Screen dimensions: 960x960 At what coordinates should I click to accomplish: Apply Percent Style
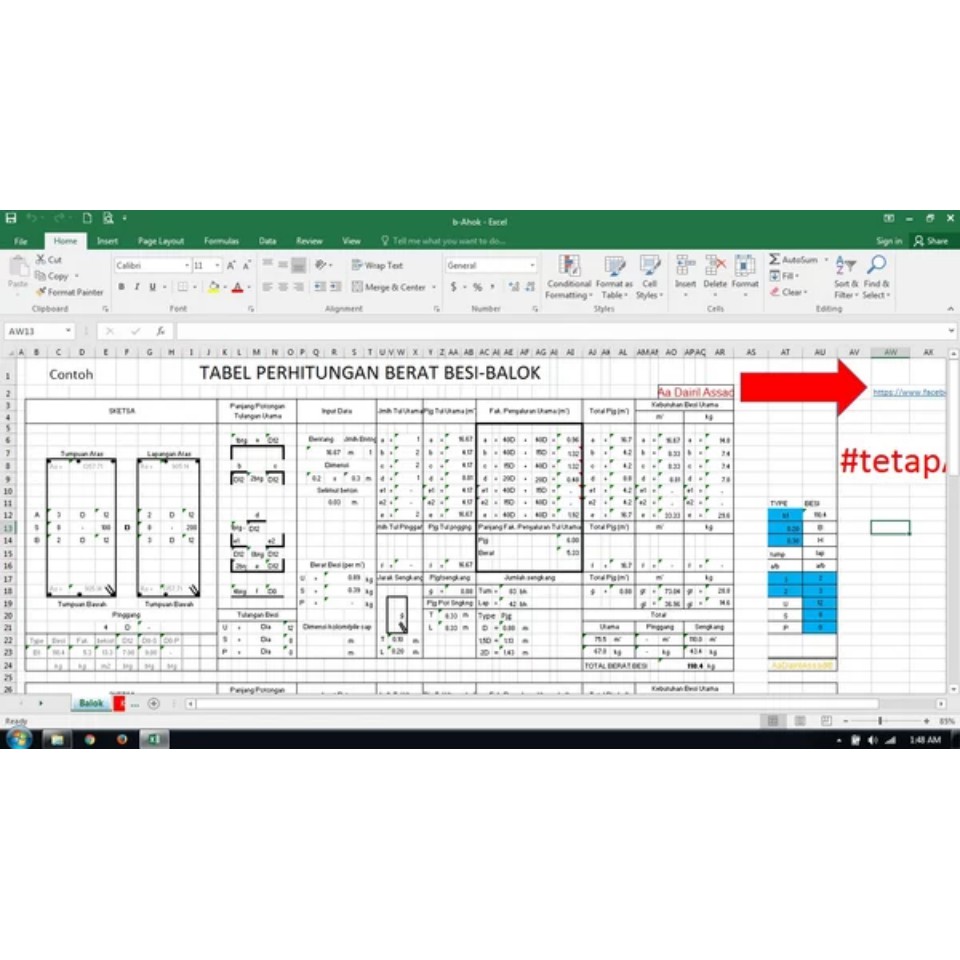[478, 287]
